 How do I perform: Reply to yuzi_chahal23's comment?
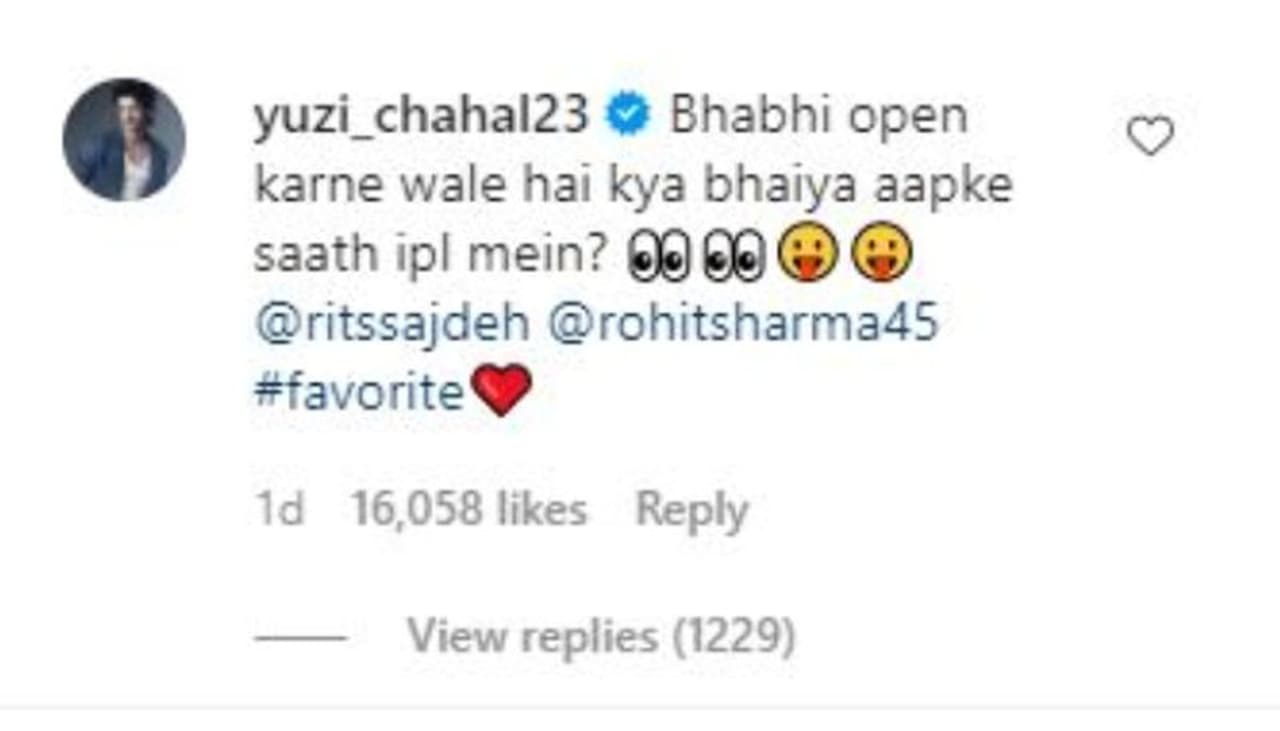point(692,511)
